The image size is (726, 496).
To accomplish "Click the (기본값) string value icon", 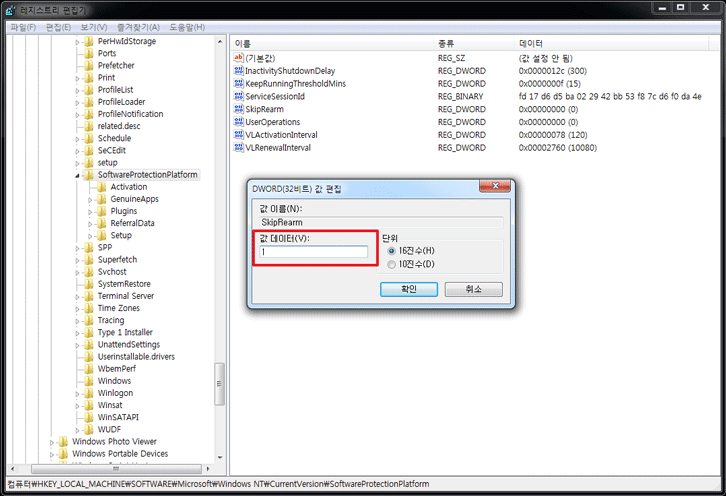I will (x=238, y=59).
